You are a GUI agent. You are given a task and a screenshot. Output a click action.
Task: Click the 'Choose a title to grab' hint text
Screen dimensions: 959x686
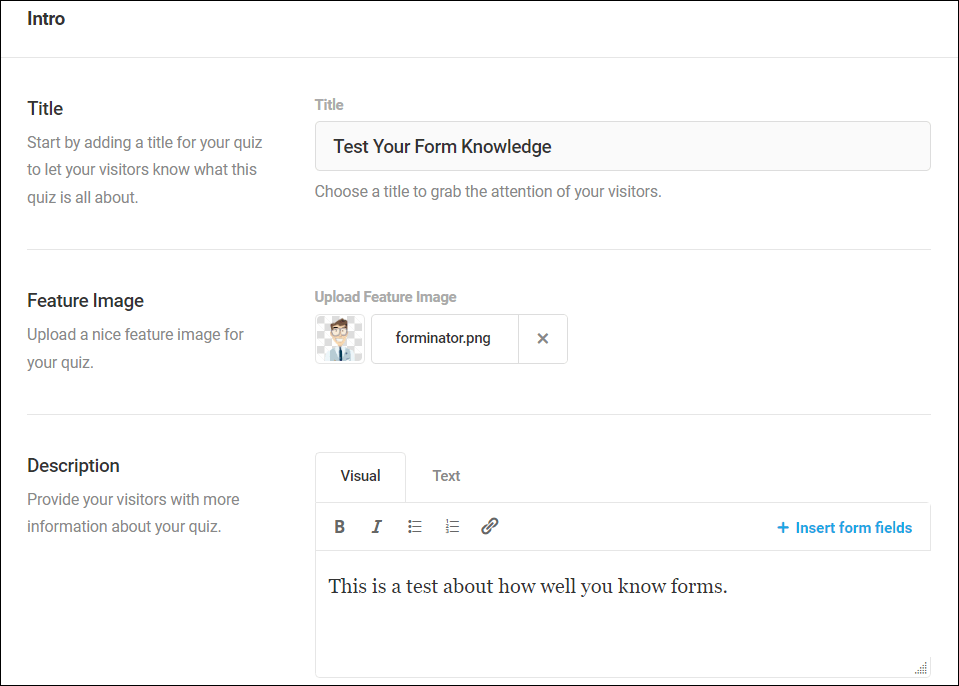488,192
